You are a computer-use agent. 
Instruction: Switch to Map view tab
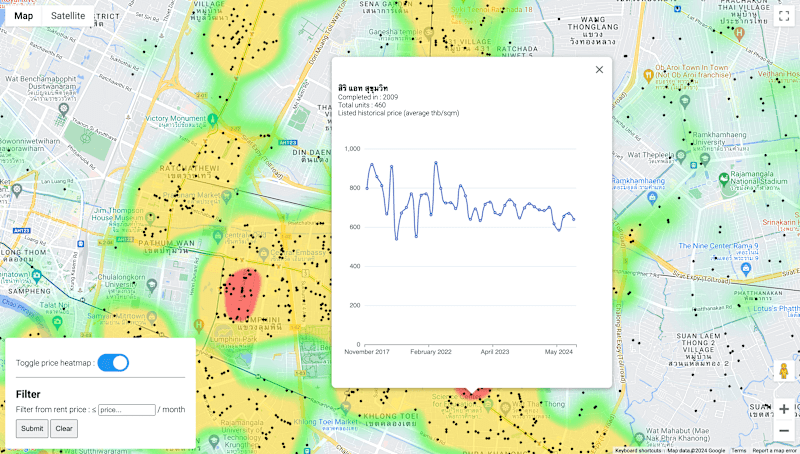pyautogui.click(x=23, y=16)
